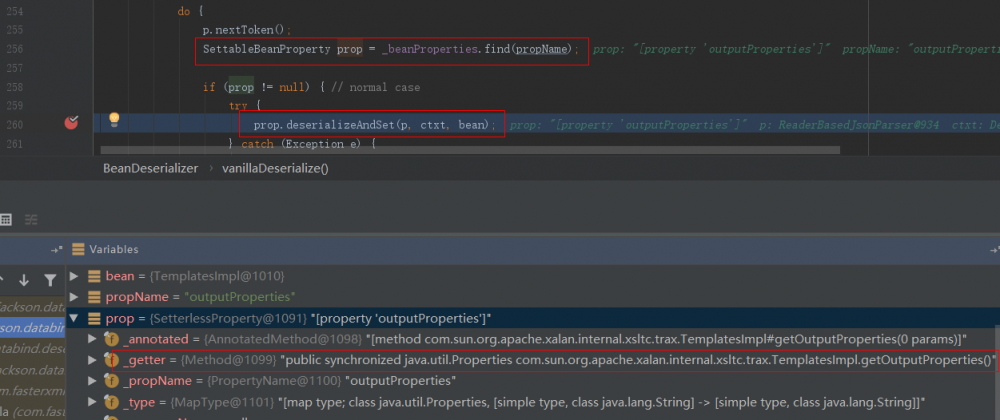Go to next frame with the down arrow
Screen dimensions: 1000x420
pyautogui.click(x=24, y=280)
